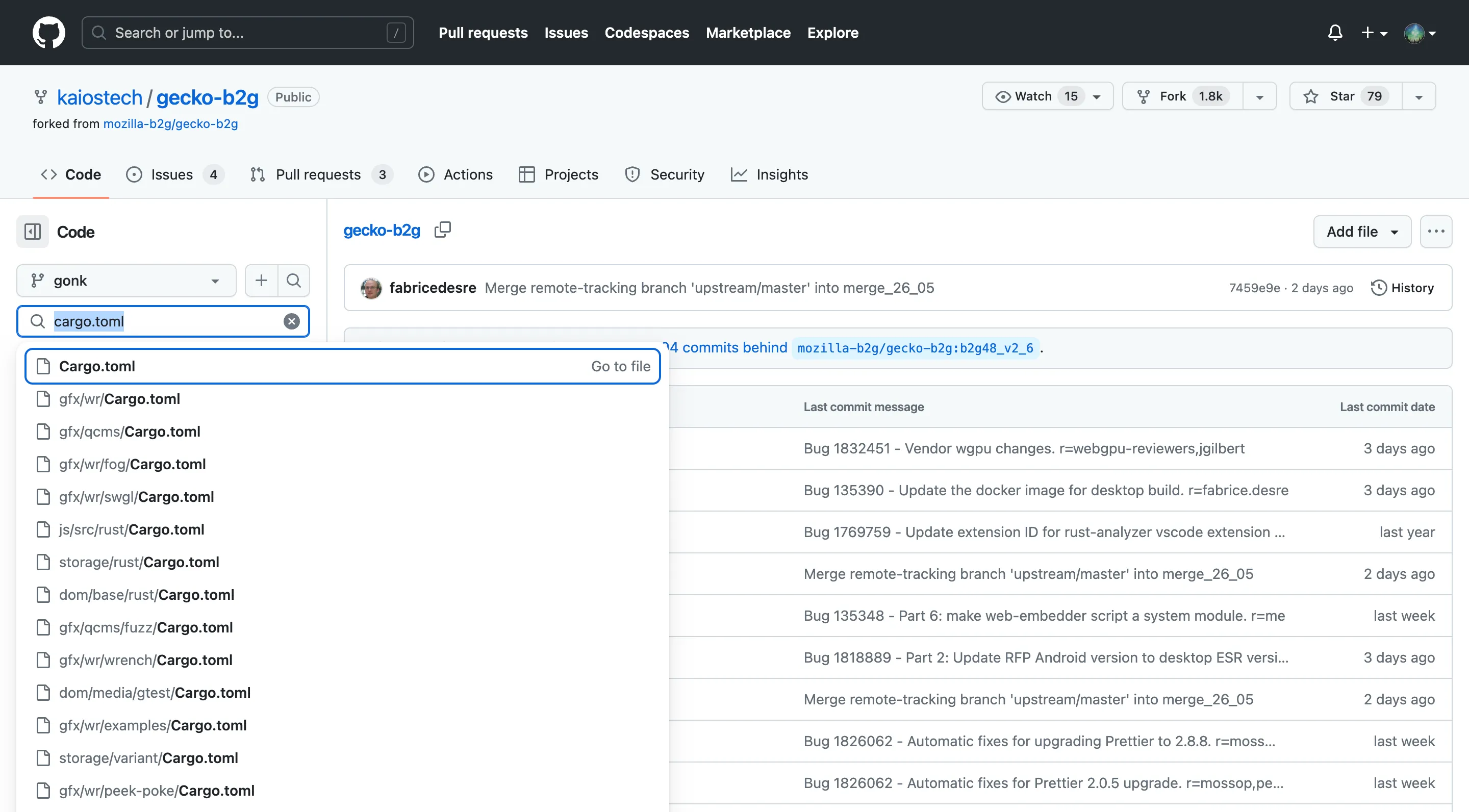Click the search files magnifier button
The image size is (1469, 812).
click(x=294, y=281)
